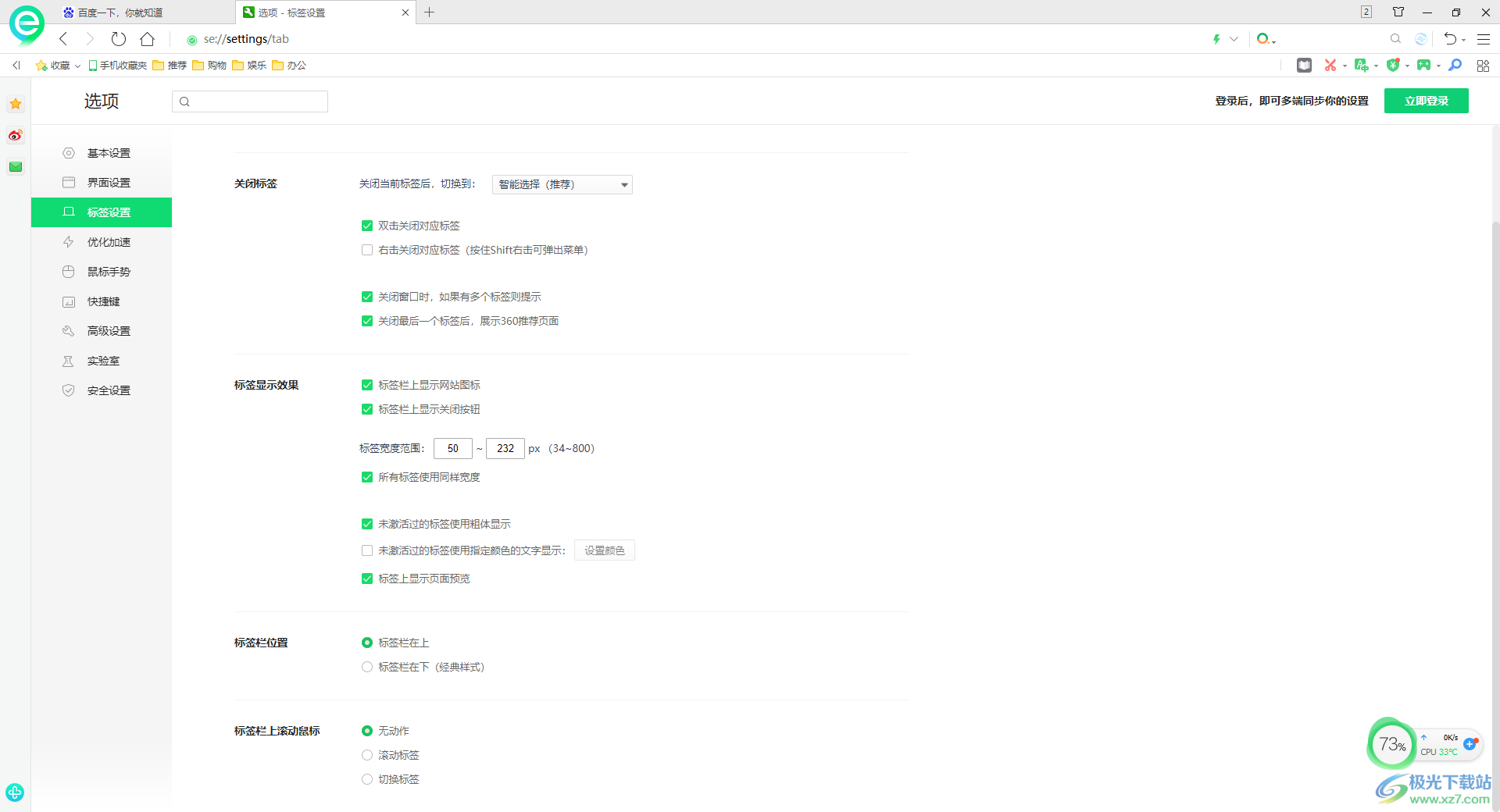The height and width of the screenshot is (812, 1500).
Task: Click the 设置颜色 button
Action: point(605,550)
